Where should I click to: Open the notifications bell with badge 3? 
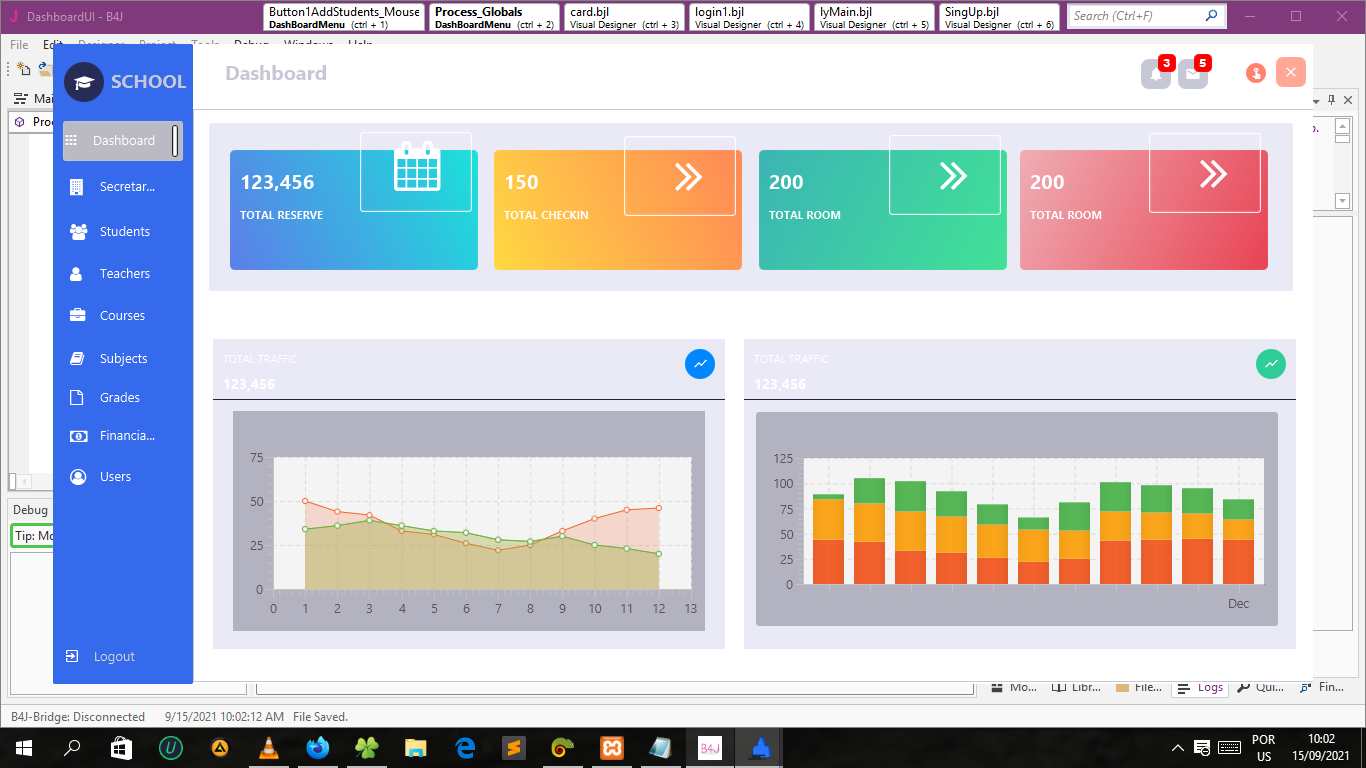[1156, 73]
